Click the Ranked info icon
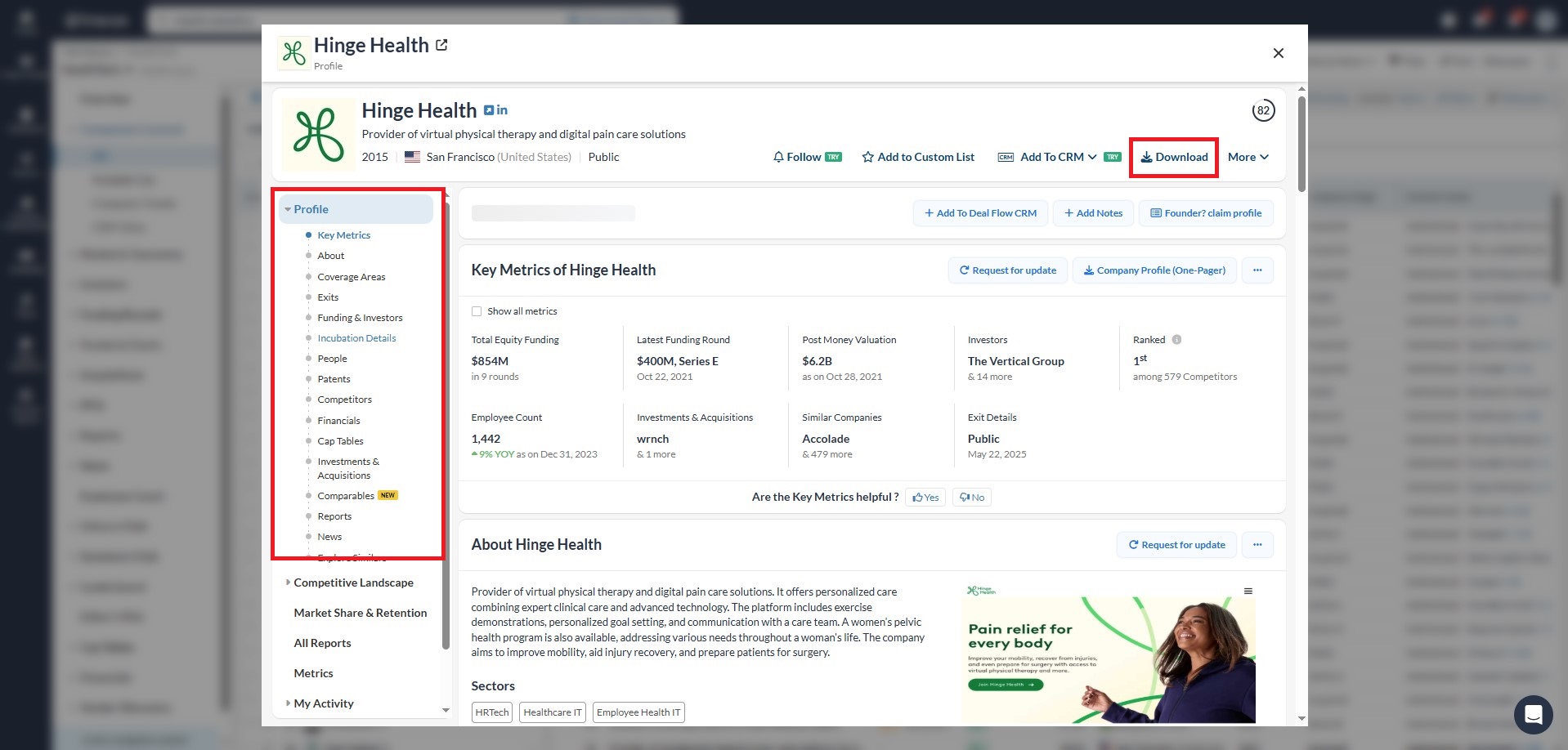Image resolution: width=1568 pixels, height=750 pixels. click(x=1176, y=340)
